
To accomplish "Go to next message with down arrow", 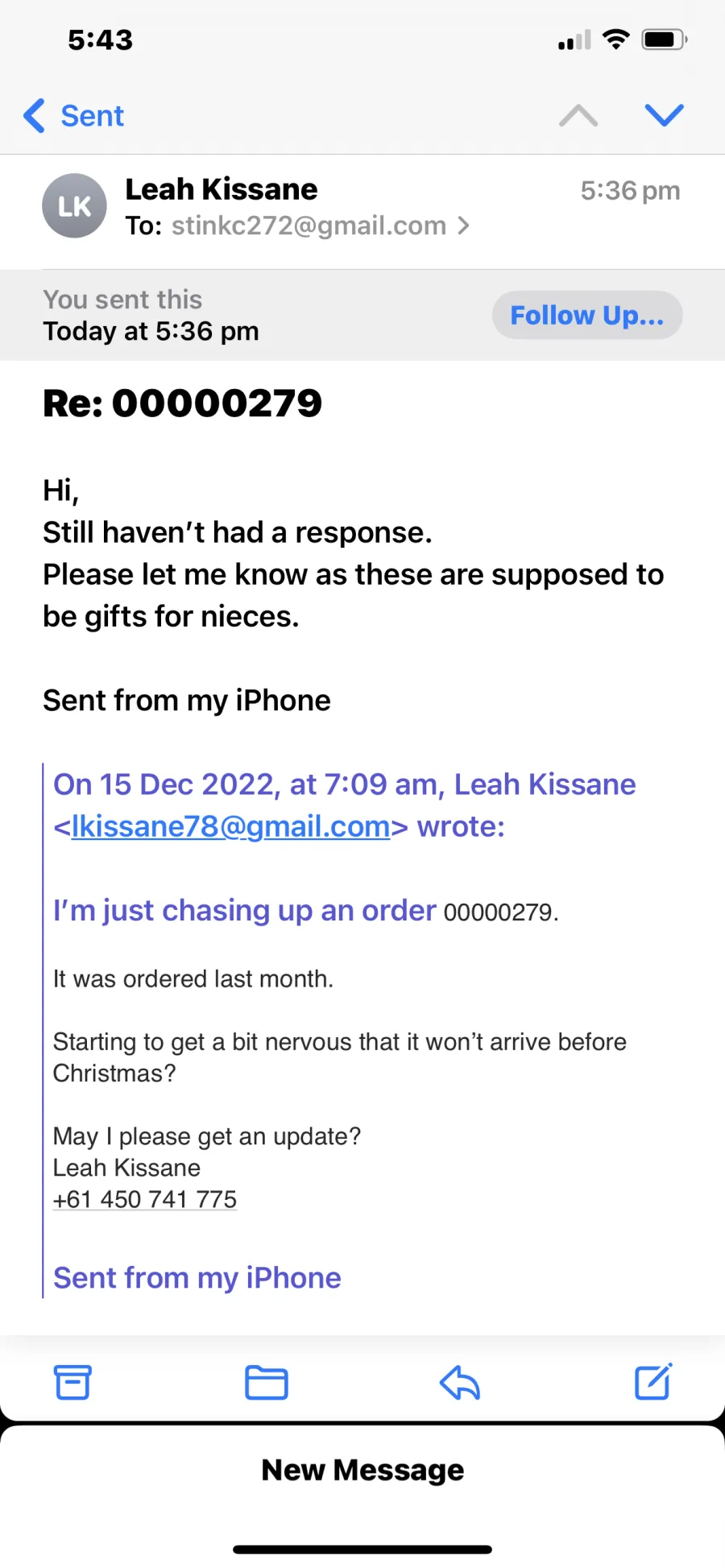I will pyautogui.click(x=665, y=115).
